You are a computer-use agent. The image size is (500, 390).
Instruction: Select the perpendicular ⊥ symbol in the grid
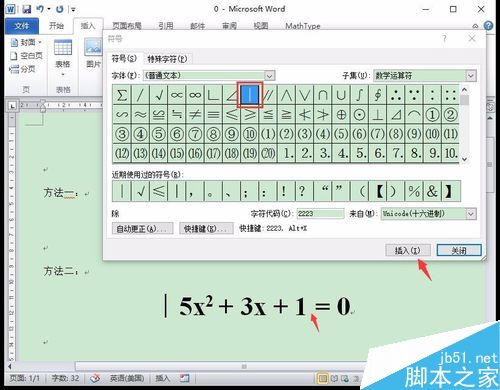pos(378,115)
